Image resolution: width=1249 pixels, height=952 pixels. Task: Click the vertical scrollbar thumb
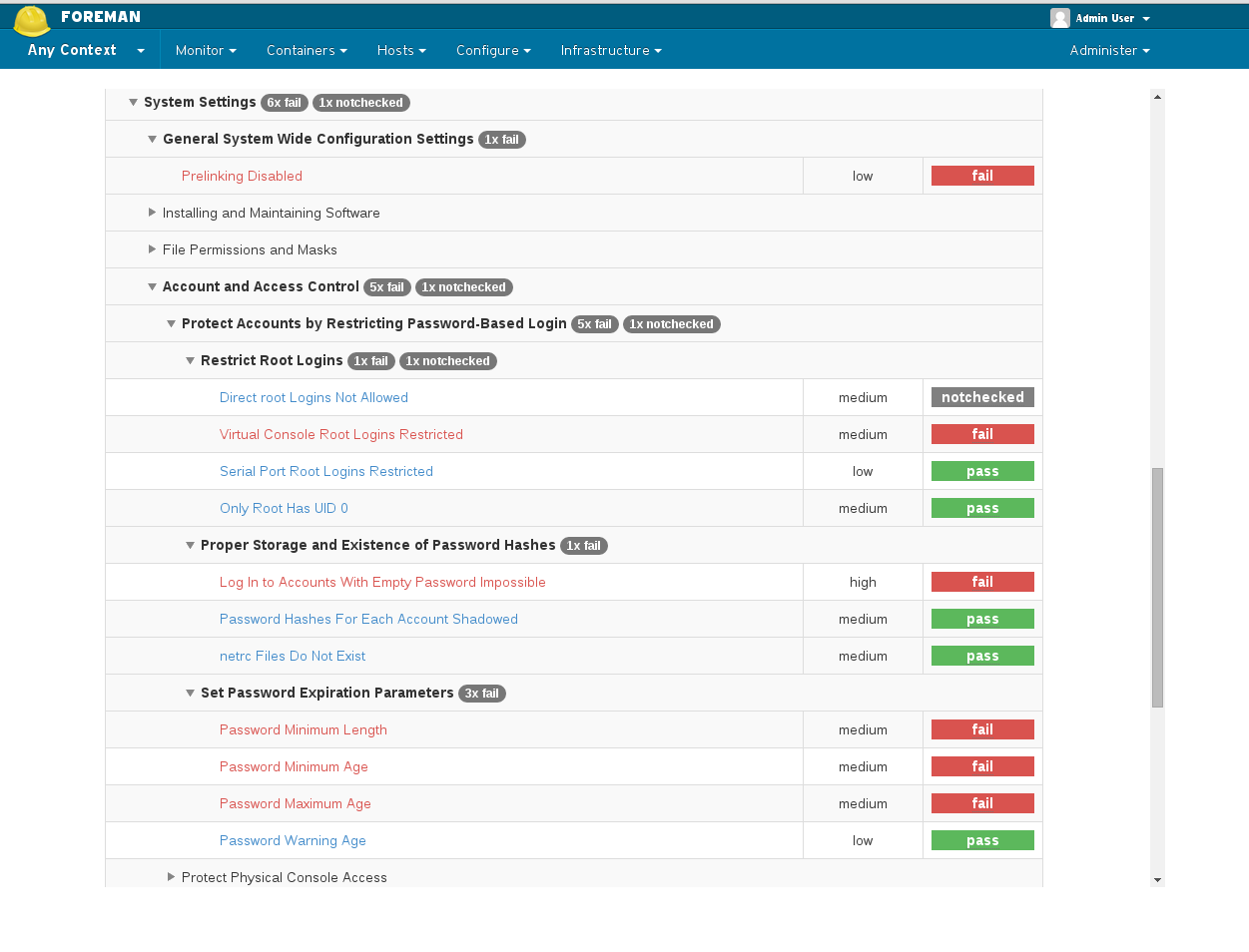(1157, 587)
